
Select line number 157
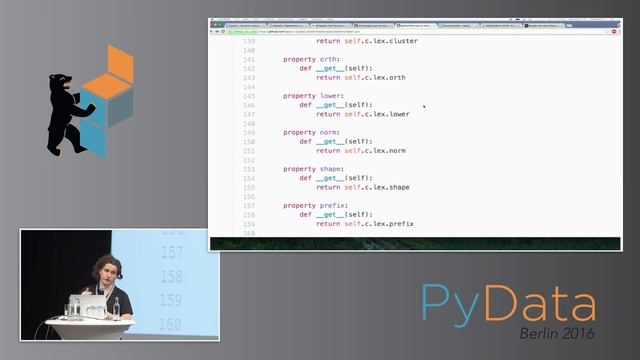[249, 206]
